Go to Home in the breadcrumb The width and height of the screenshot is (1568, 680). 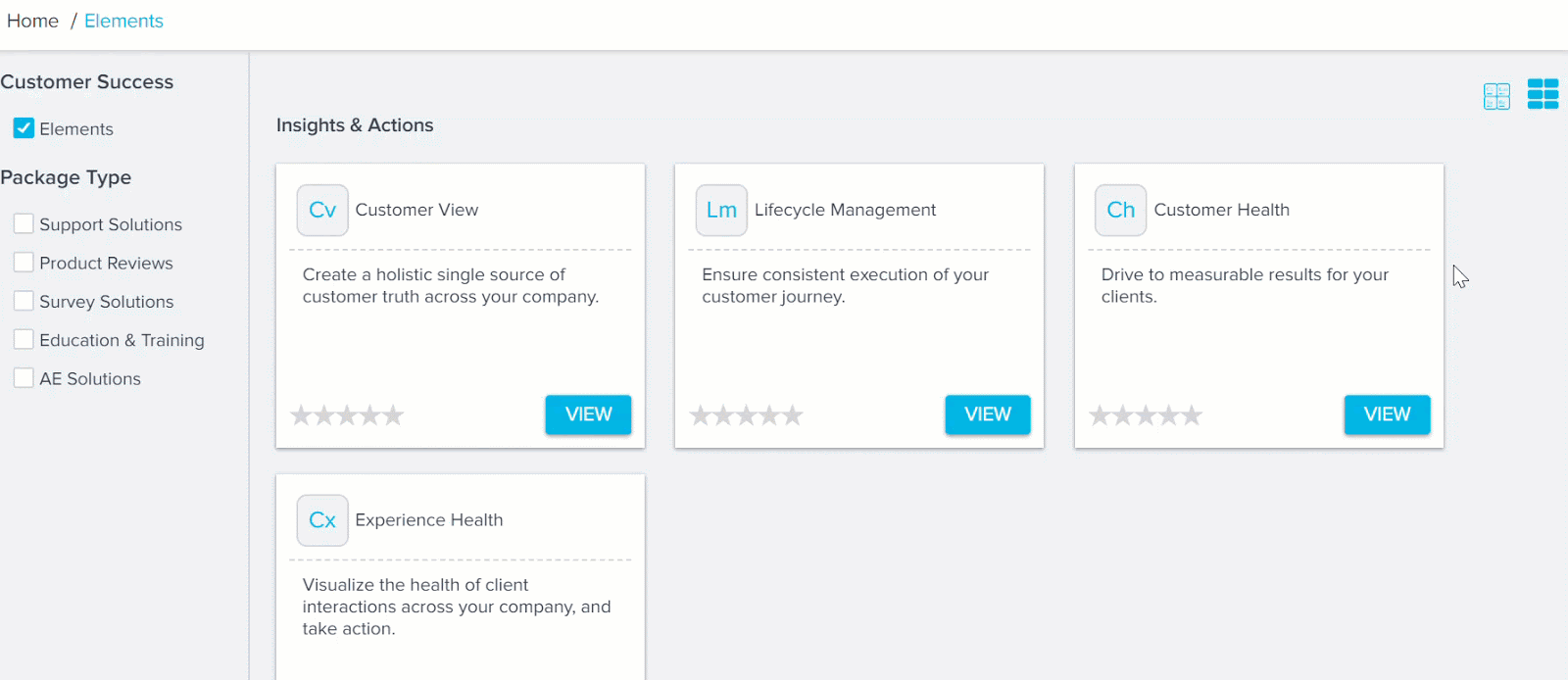click(x=32, y=21)
